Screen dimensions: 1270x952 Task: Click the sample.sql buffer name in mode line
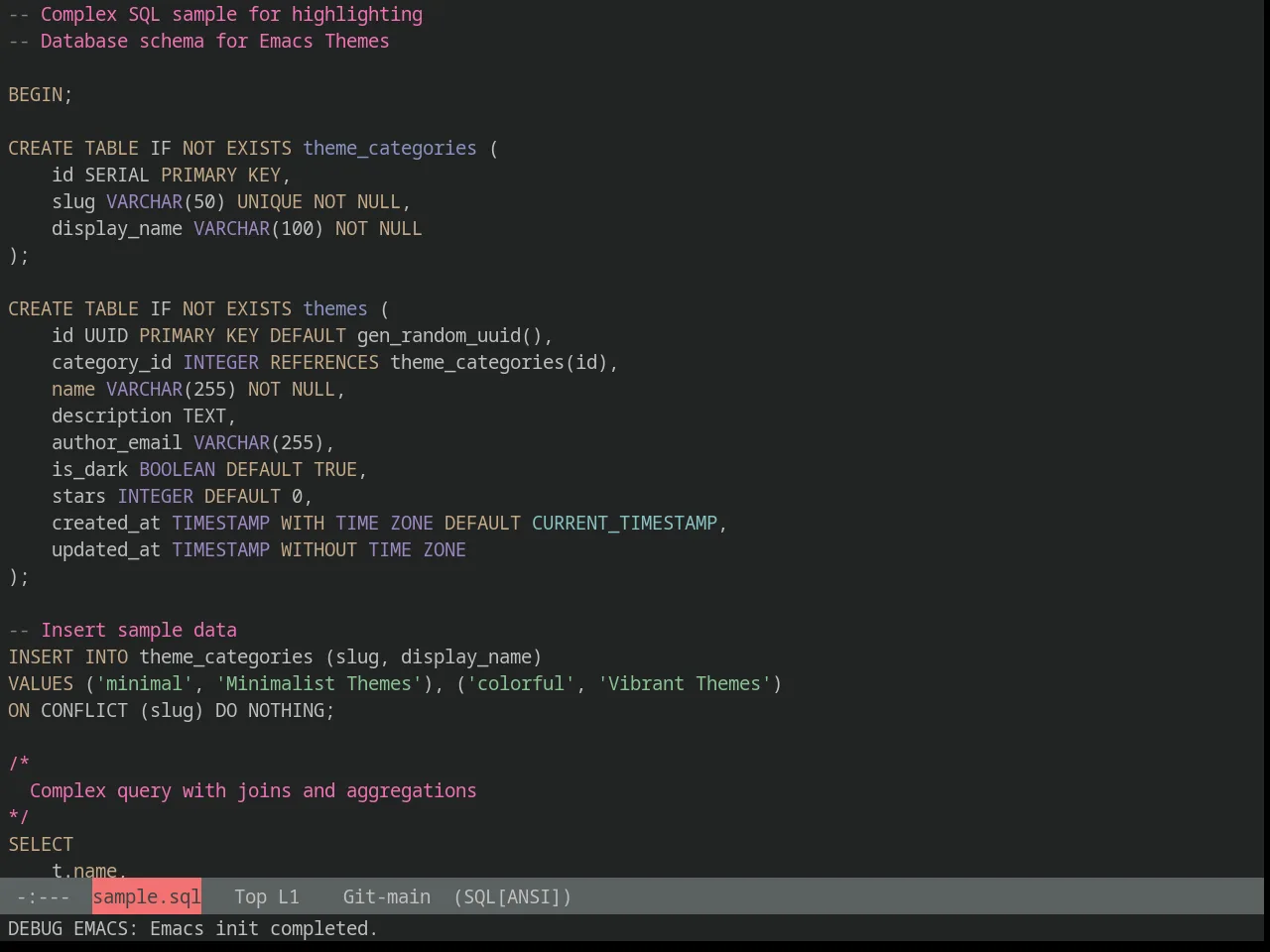point(147,896)
